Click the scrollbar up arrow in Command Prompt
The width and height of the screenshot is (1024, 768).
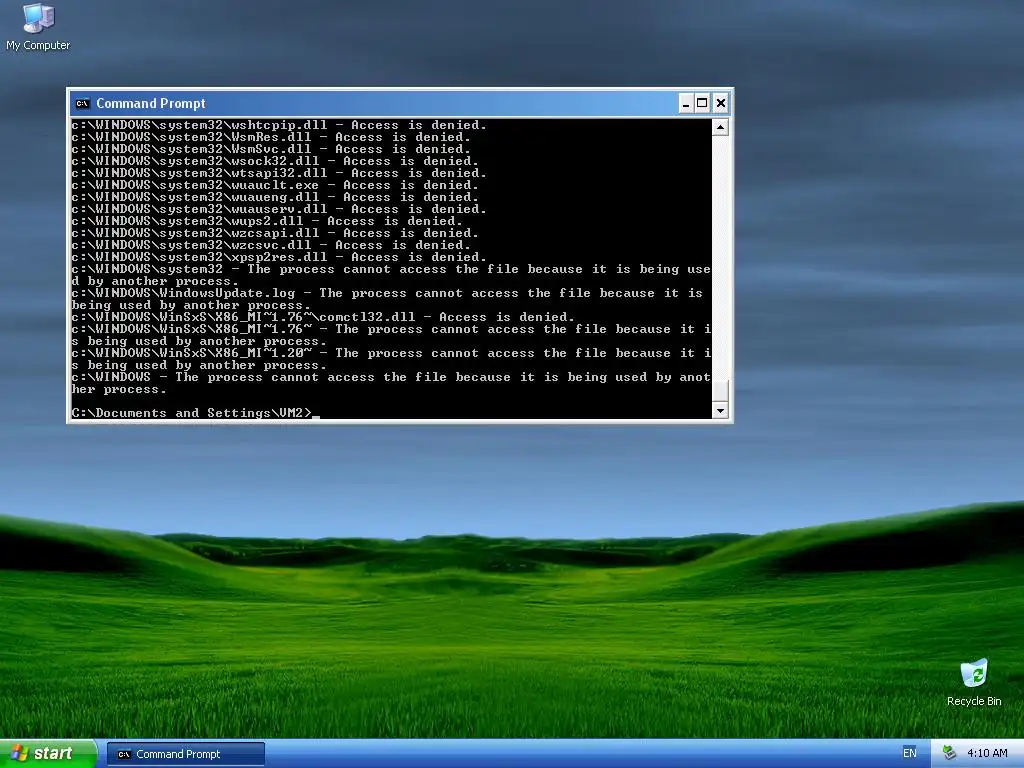720,127
